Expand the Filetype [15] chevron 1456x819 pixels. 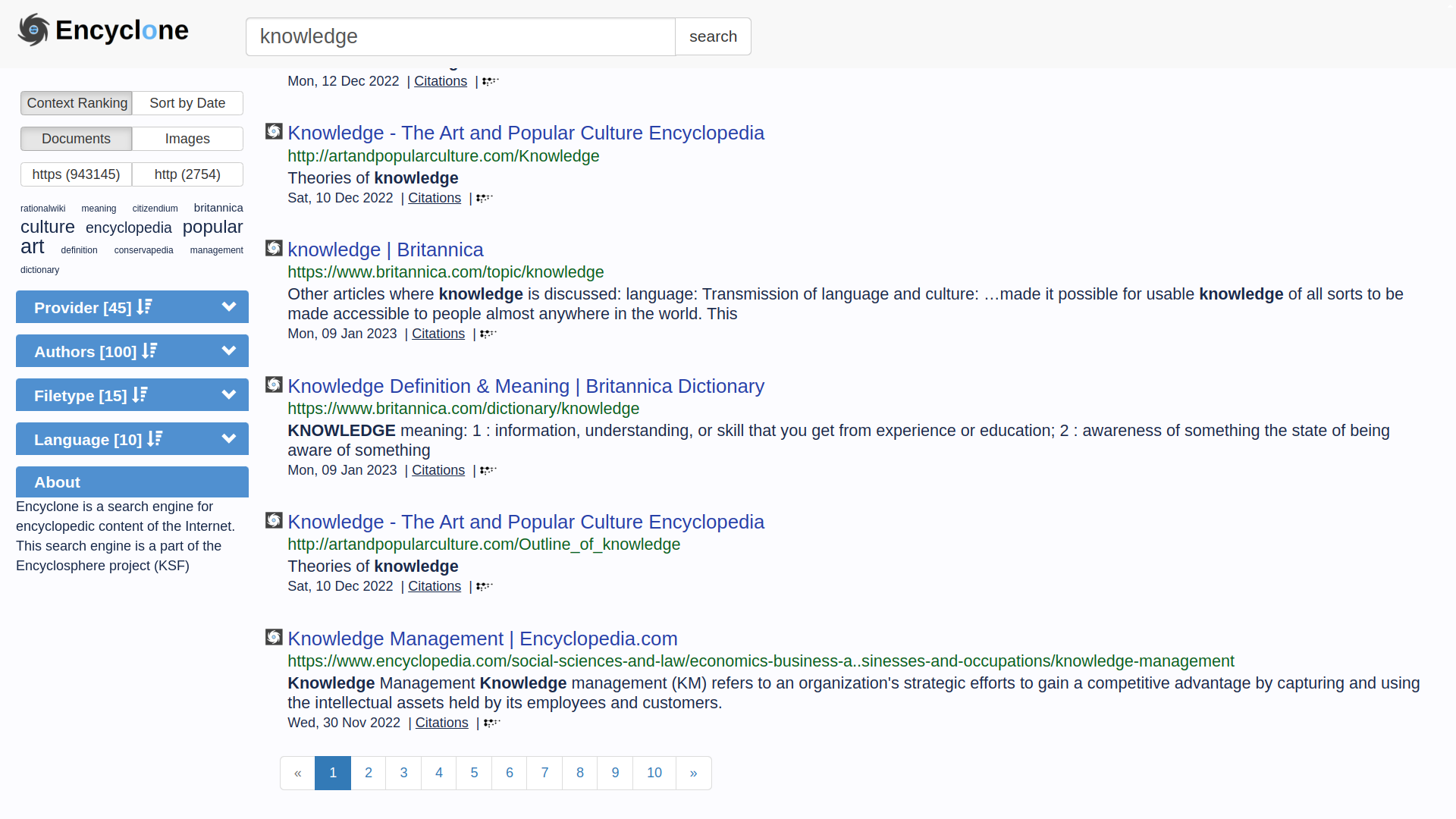click(x=229, y=395)
